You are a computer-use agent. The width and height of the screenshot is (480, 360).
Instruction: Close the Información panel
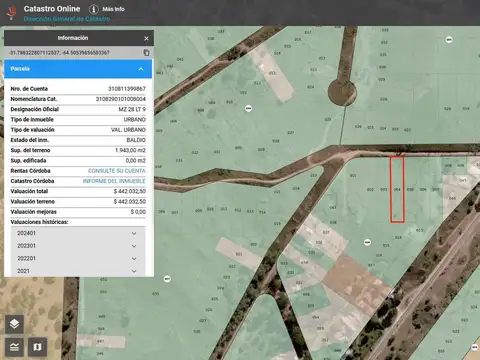click(146, 39)
